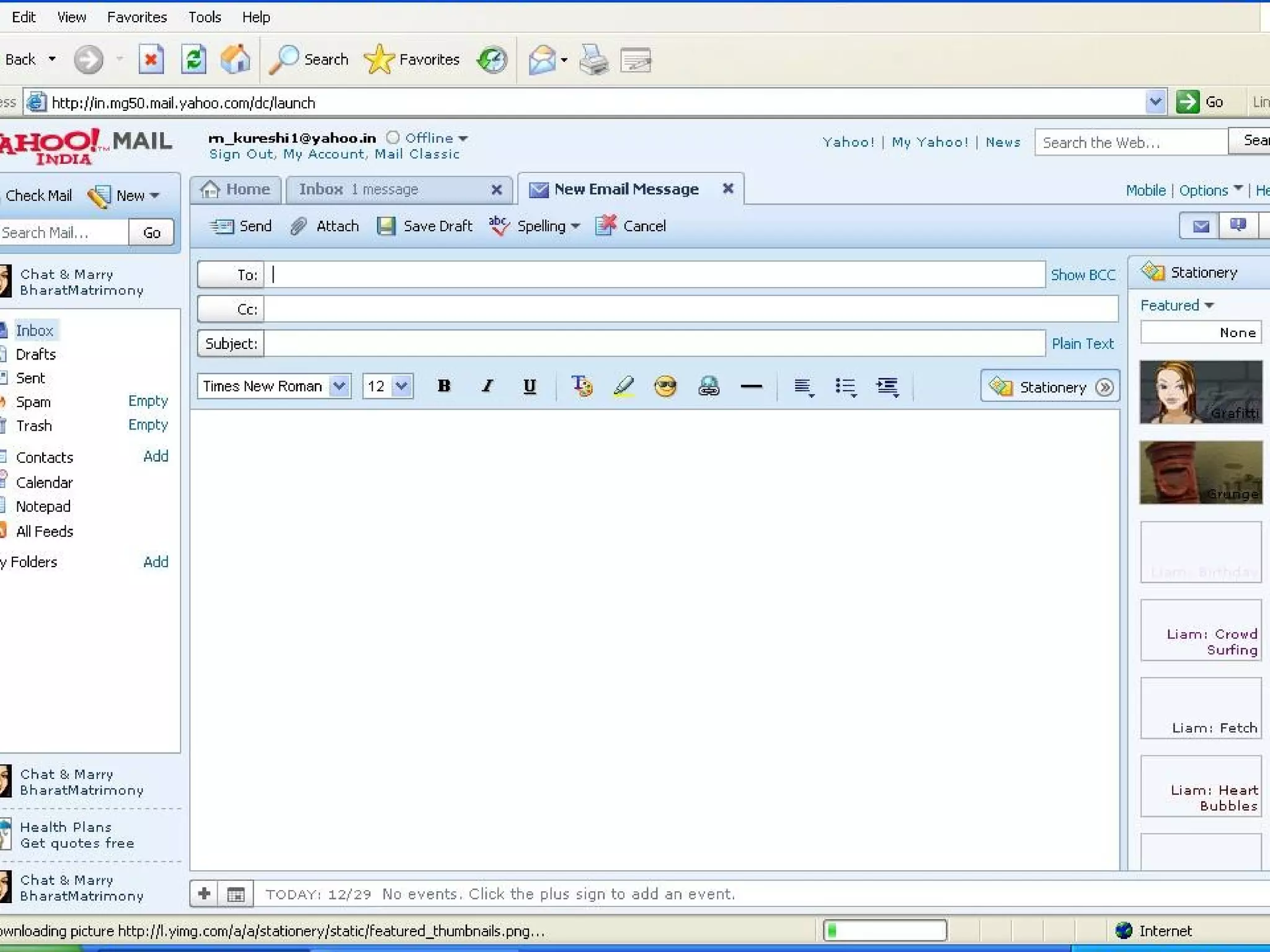
Task: Open the font size 12 dropdown
Action: click(401, 386)
